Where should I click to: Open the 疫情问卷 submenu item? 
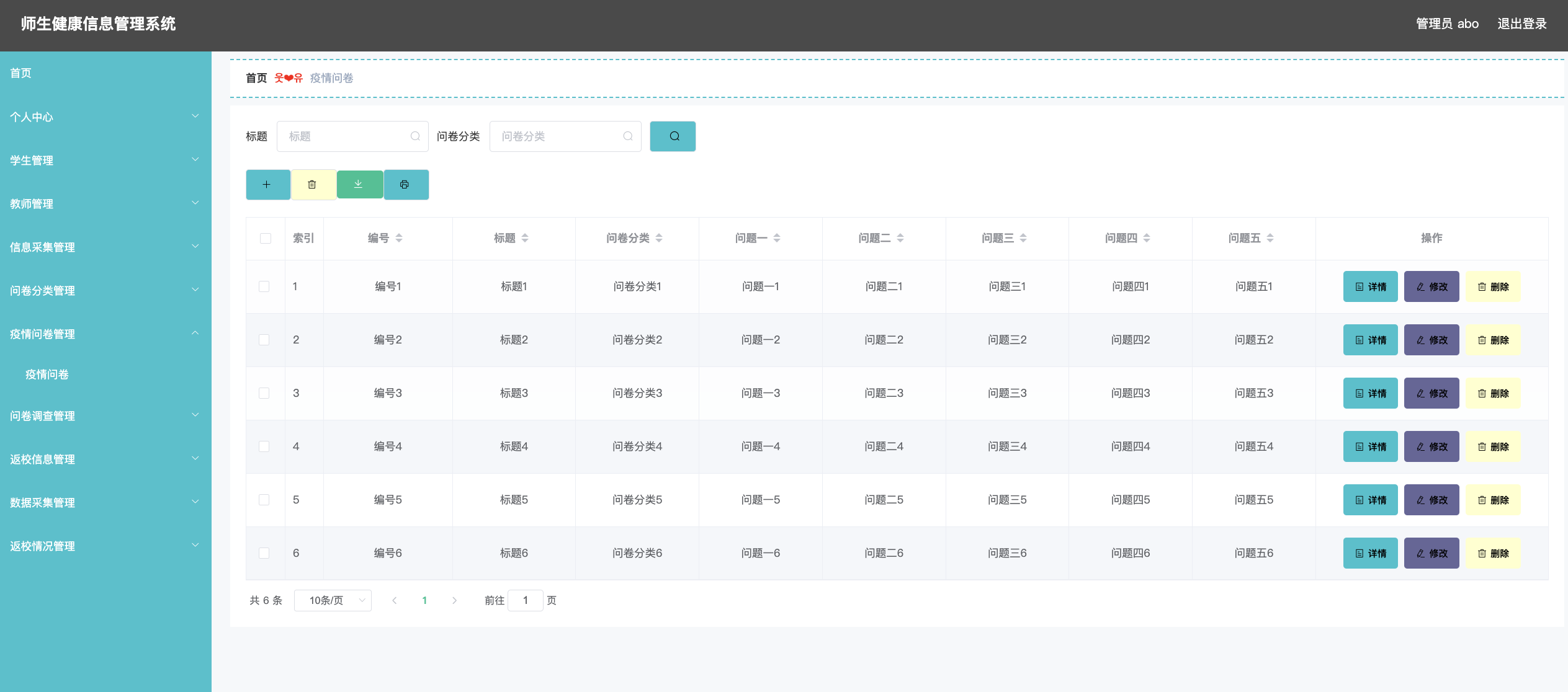[47, 375]
